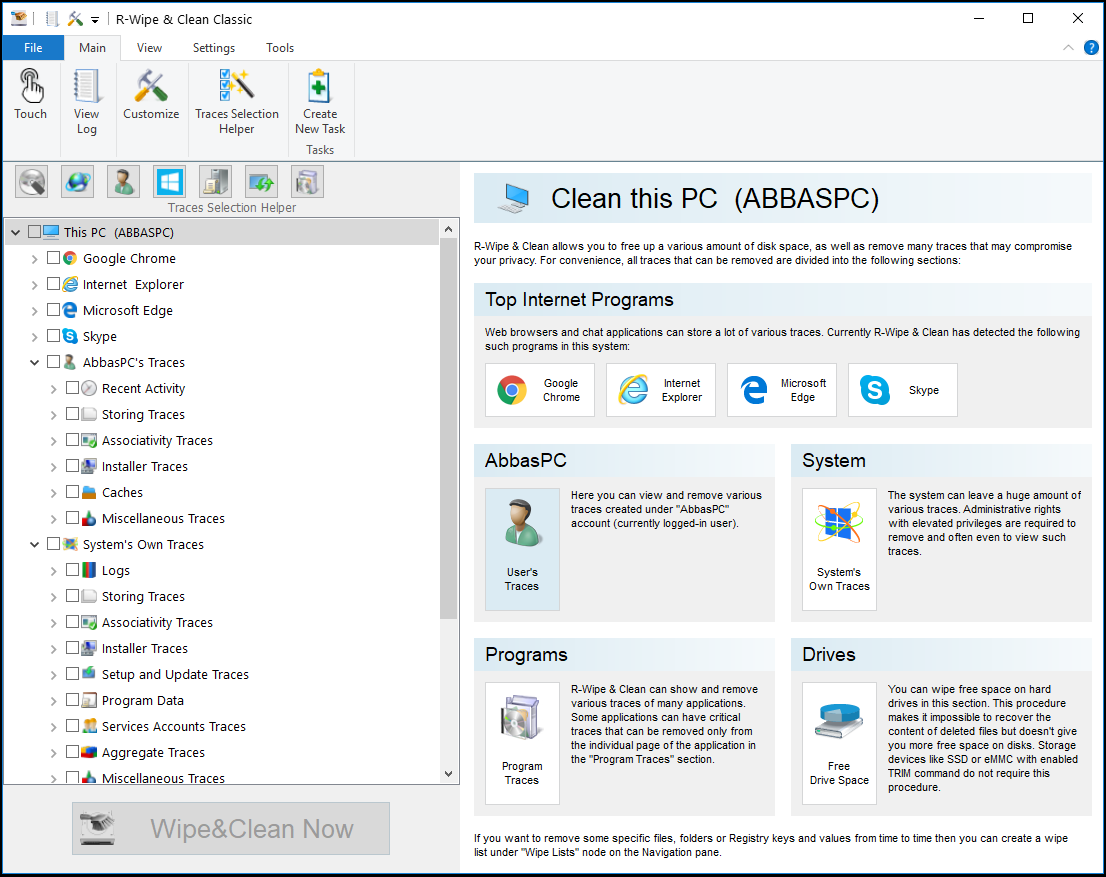1106x877 pixels.
Task: Select Setup and Update Traces tree item
Action: [x=175, y=675]
